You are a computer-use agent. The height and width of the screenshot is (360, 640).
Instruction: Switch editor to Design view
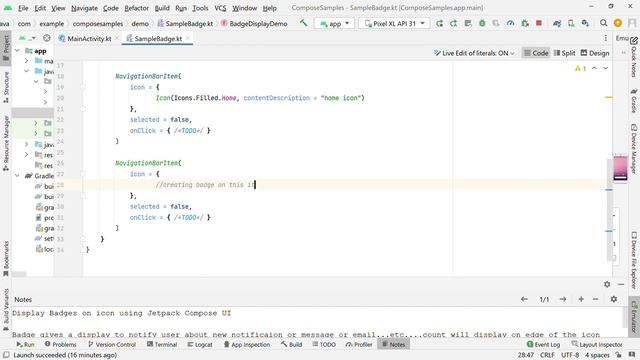click(595, 53)
